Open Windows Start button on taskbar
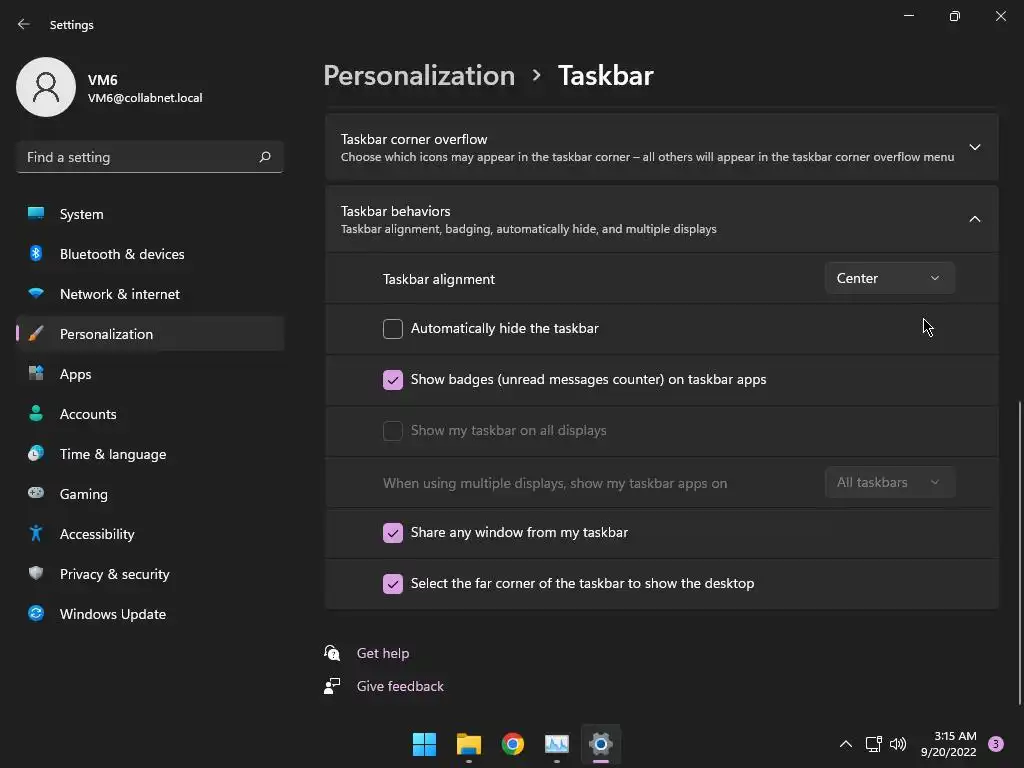This screenshot has width=1024, height=768. tap(424, 744)
